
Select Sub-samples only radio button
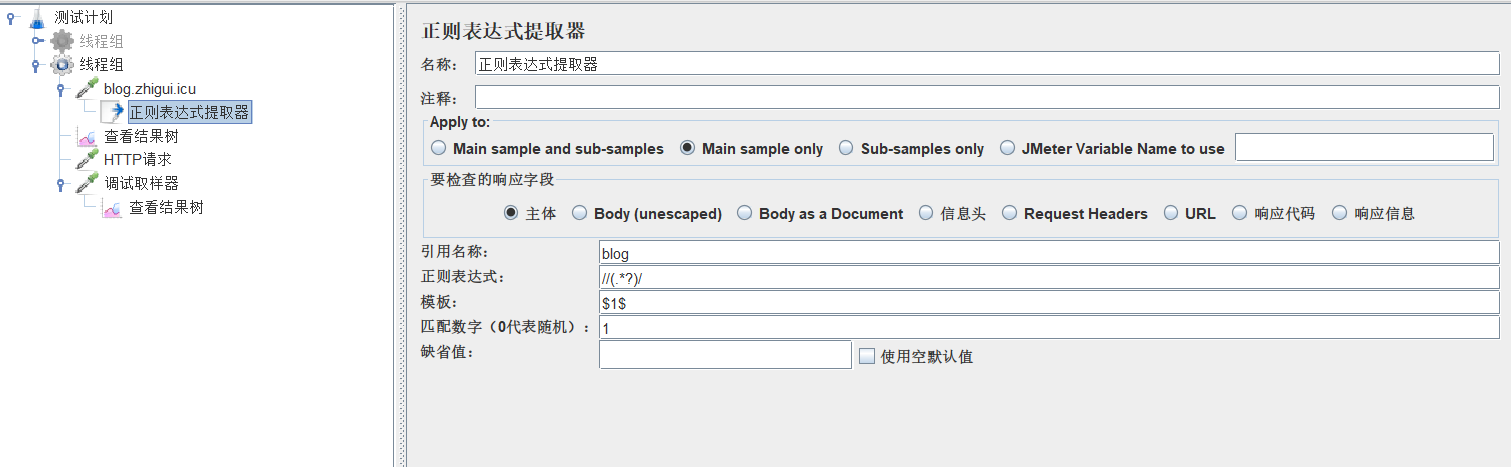point(846,148)
